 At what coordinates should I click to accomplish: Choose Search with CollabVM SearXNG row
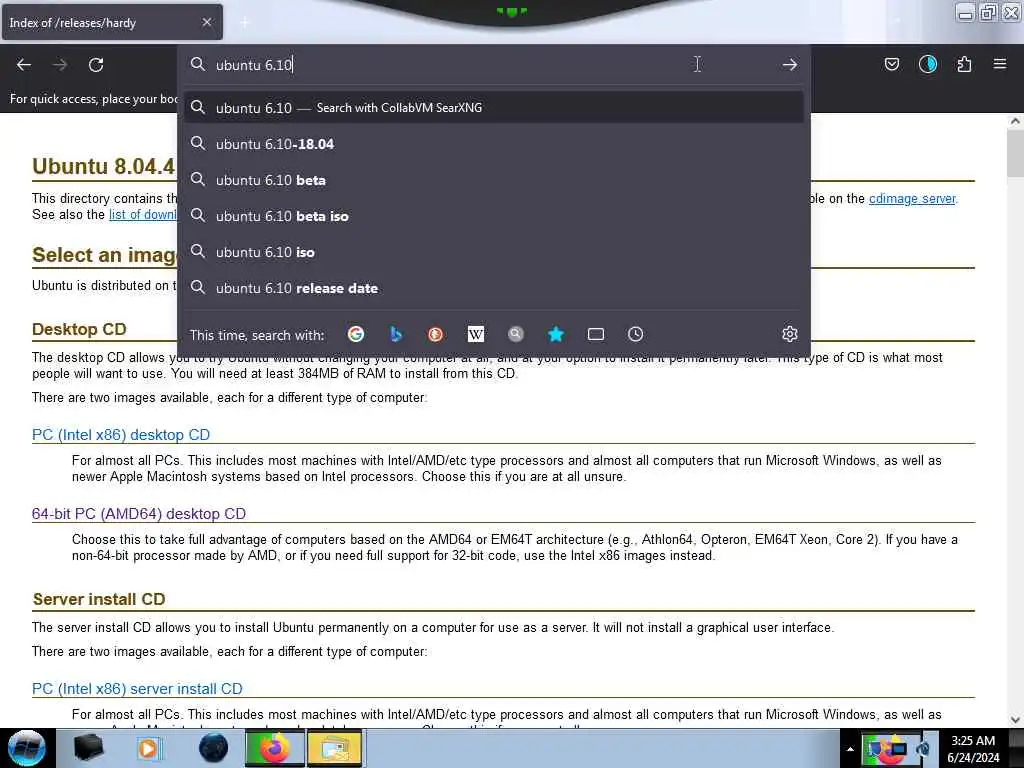click(494, 108)
